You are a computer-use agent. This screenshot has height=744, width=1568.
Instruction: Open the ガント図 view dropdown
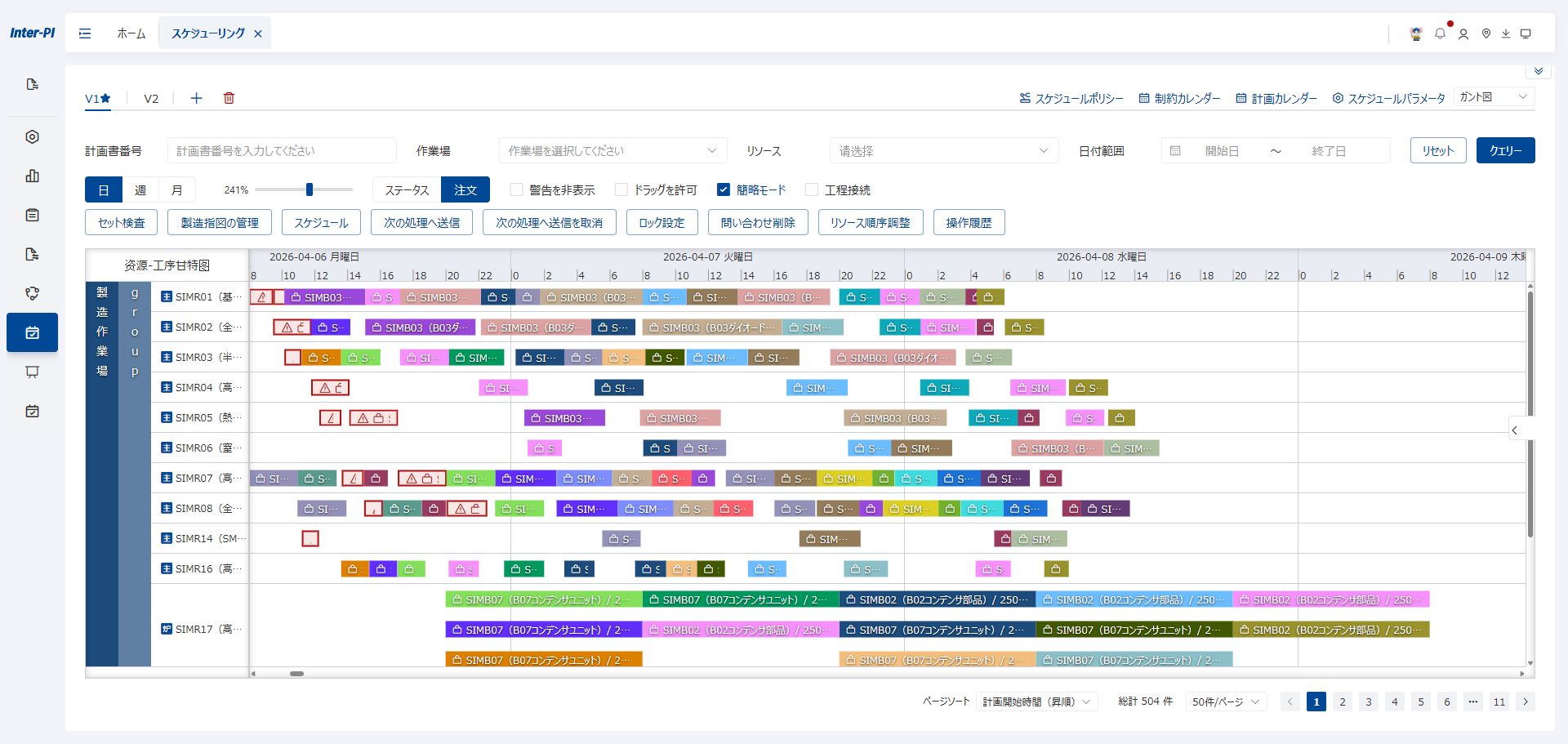tap(1494, 97)
